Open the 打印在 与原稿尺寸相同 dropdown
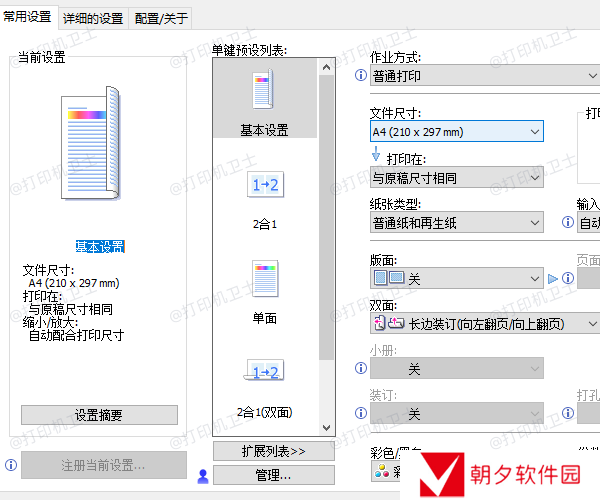 tap(457, 177)
